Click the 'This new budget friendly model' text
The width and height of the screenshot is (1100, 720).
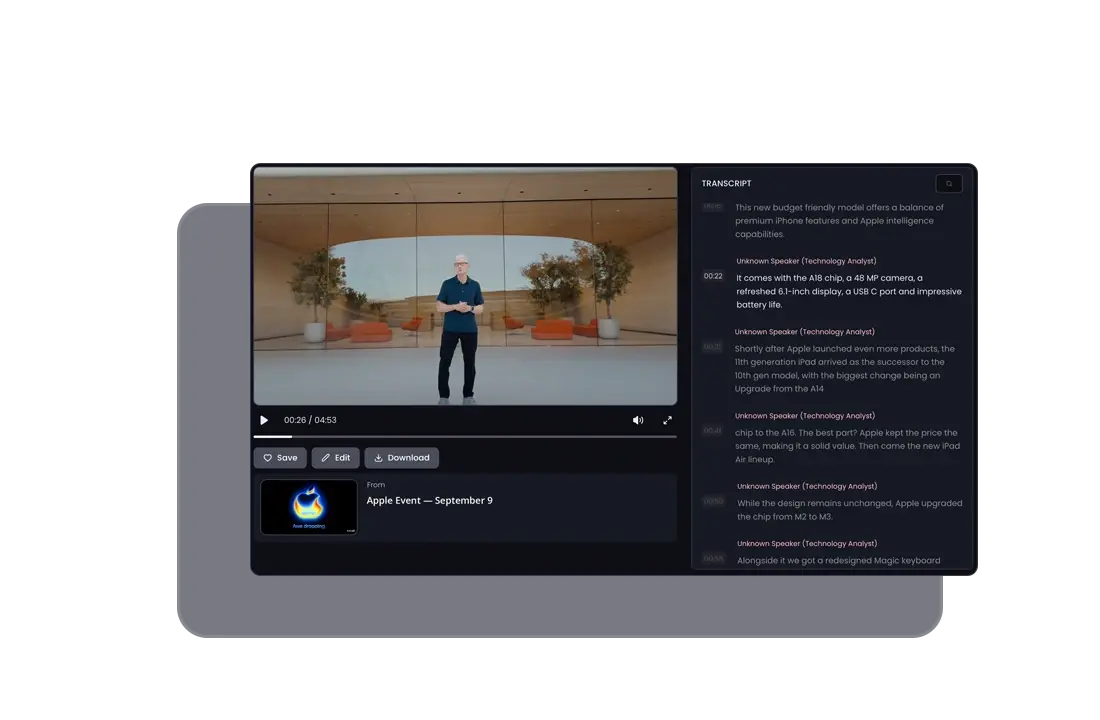tap(838, 220)
